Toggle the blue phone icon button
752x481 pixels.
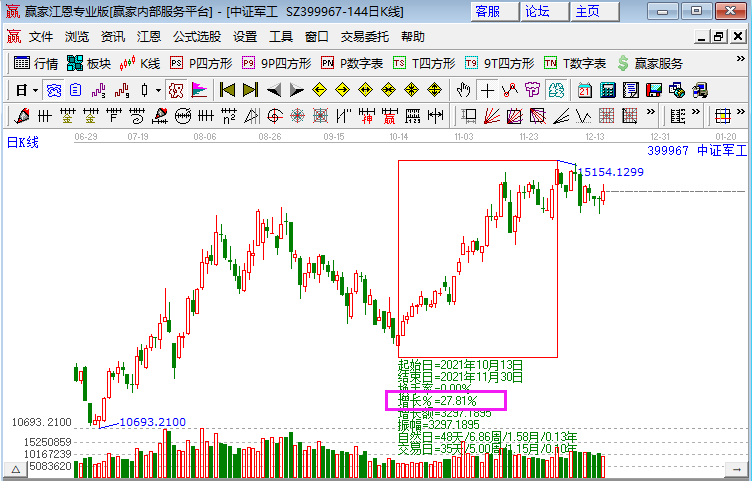coord(54,90)
